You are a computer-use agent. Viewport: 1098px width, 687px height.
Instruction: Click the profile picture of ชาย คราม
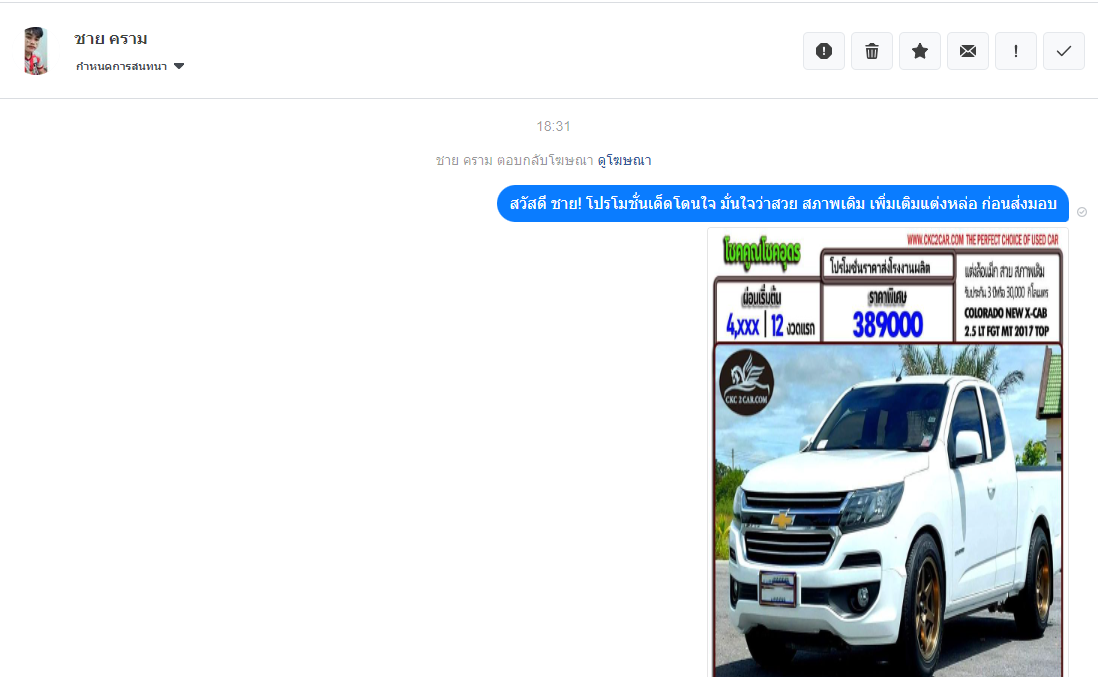point(35,51)
